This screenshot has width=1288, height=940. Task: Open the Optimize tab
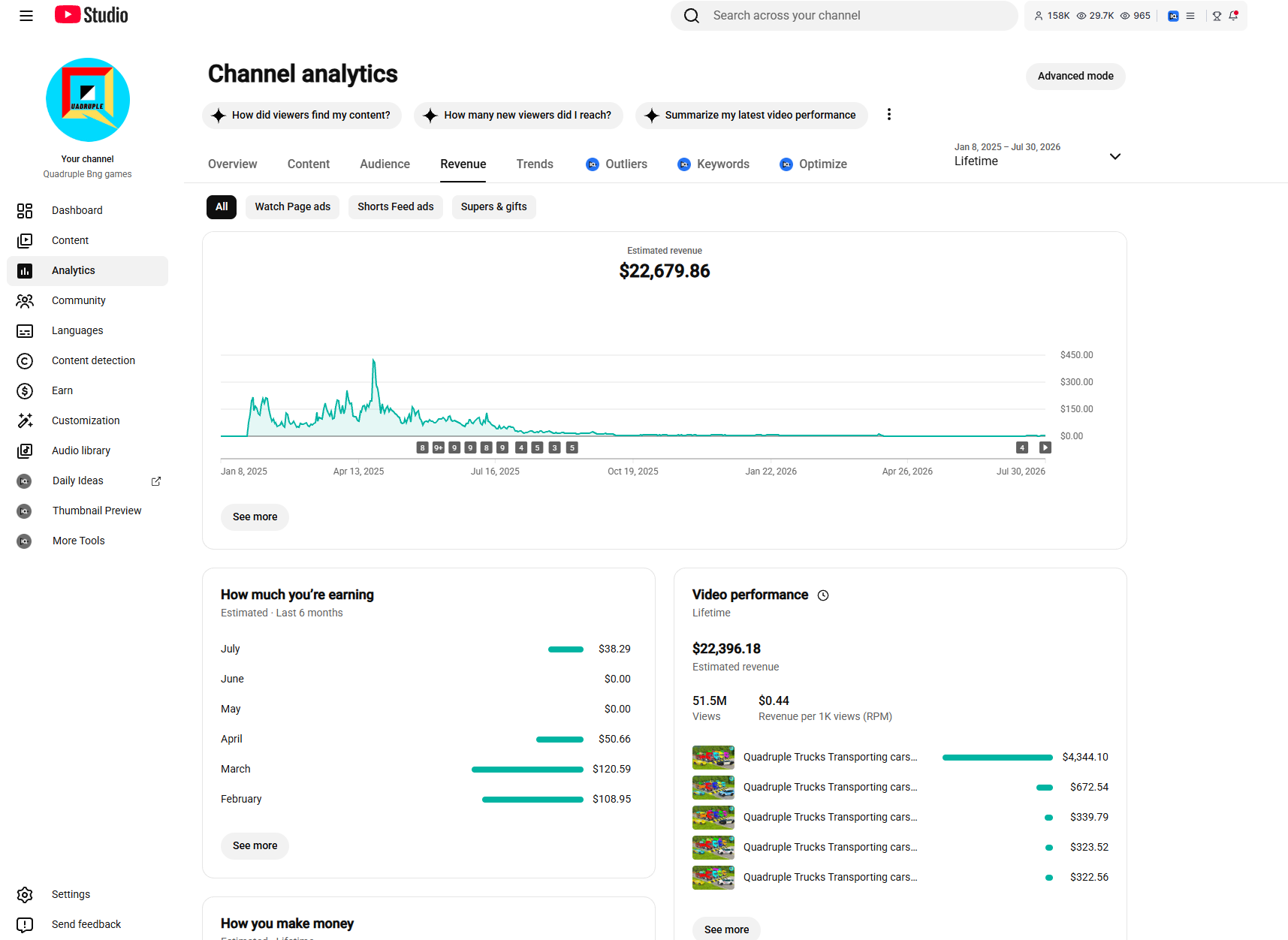click(813, 164)
